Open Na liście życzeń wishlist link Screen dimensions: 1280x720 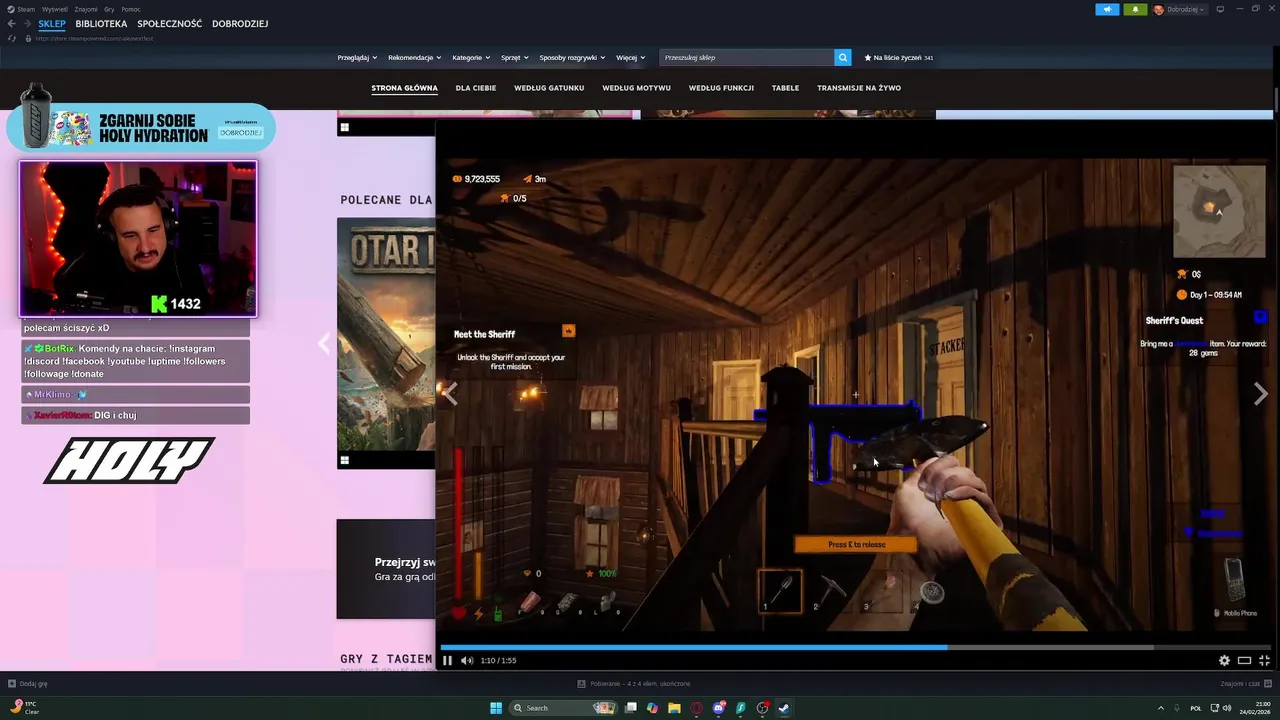[899, 58]
